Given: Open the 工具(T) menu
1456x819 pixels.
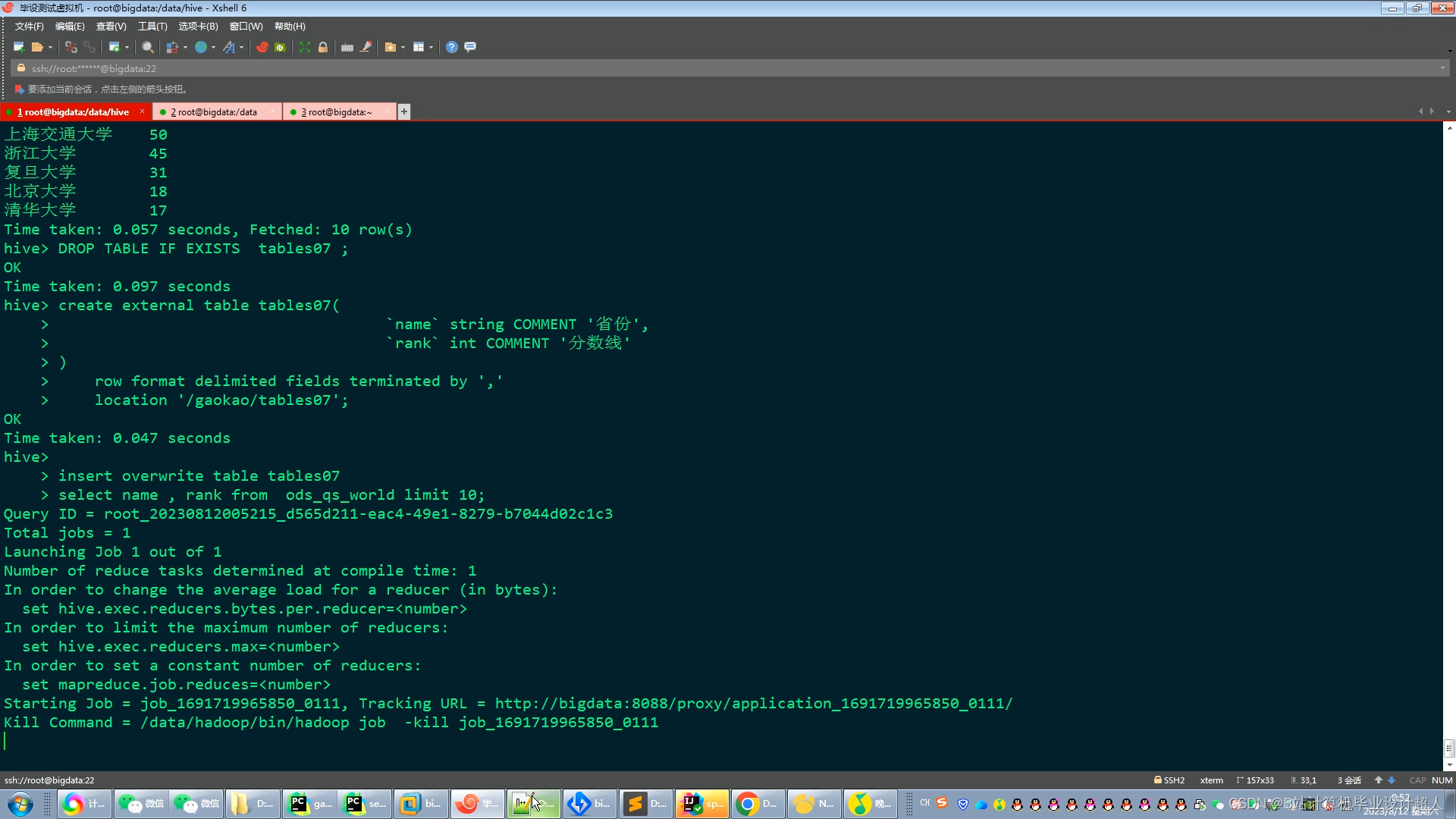Looking at the screenshot, I should [152, 27].
